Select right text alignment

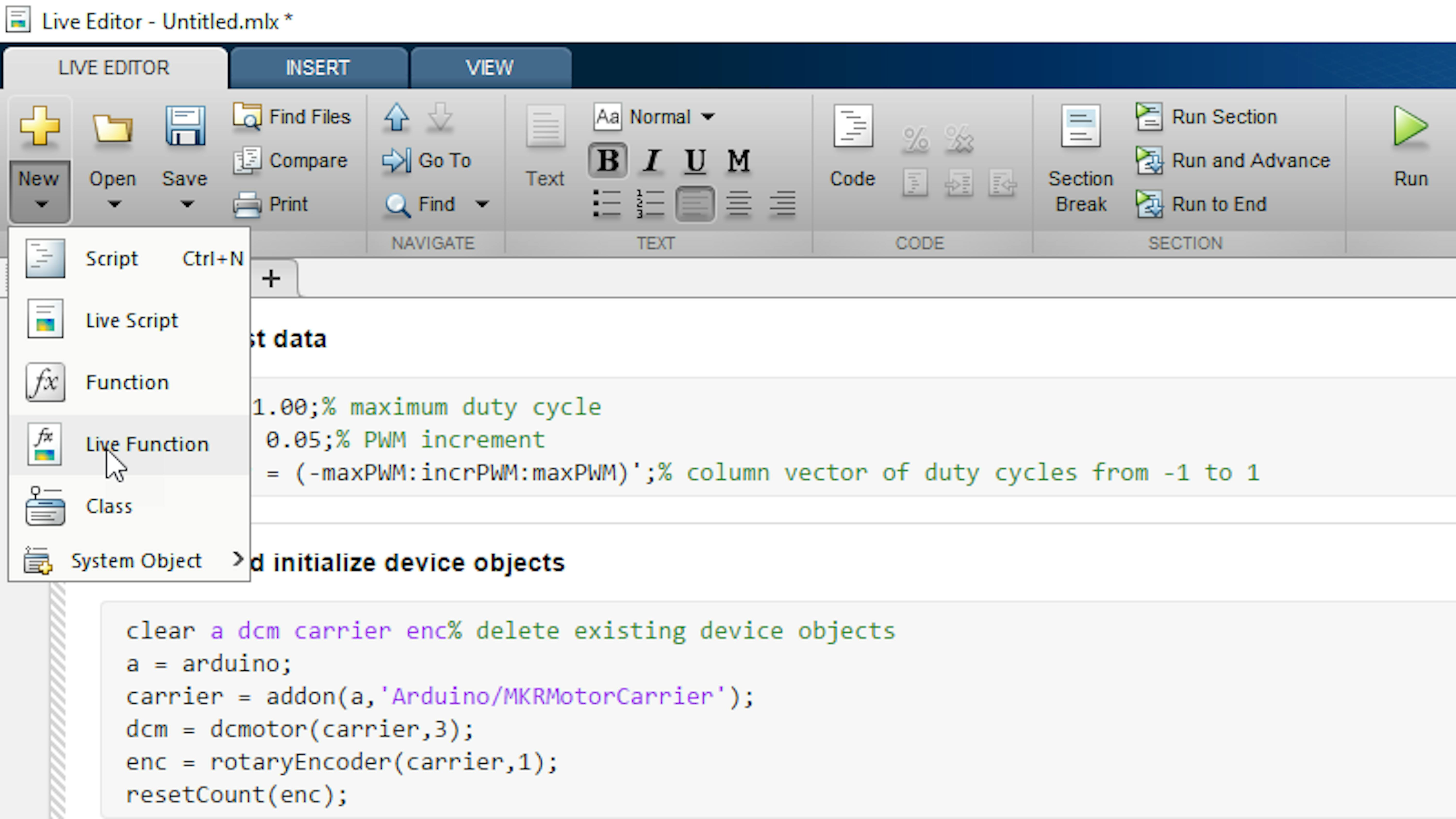click(x=782, y=204)
